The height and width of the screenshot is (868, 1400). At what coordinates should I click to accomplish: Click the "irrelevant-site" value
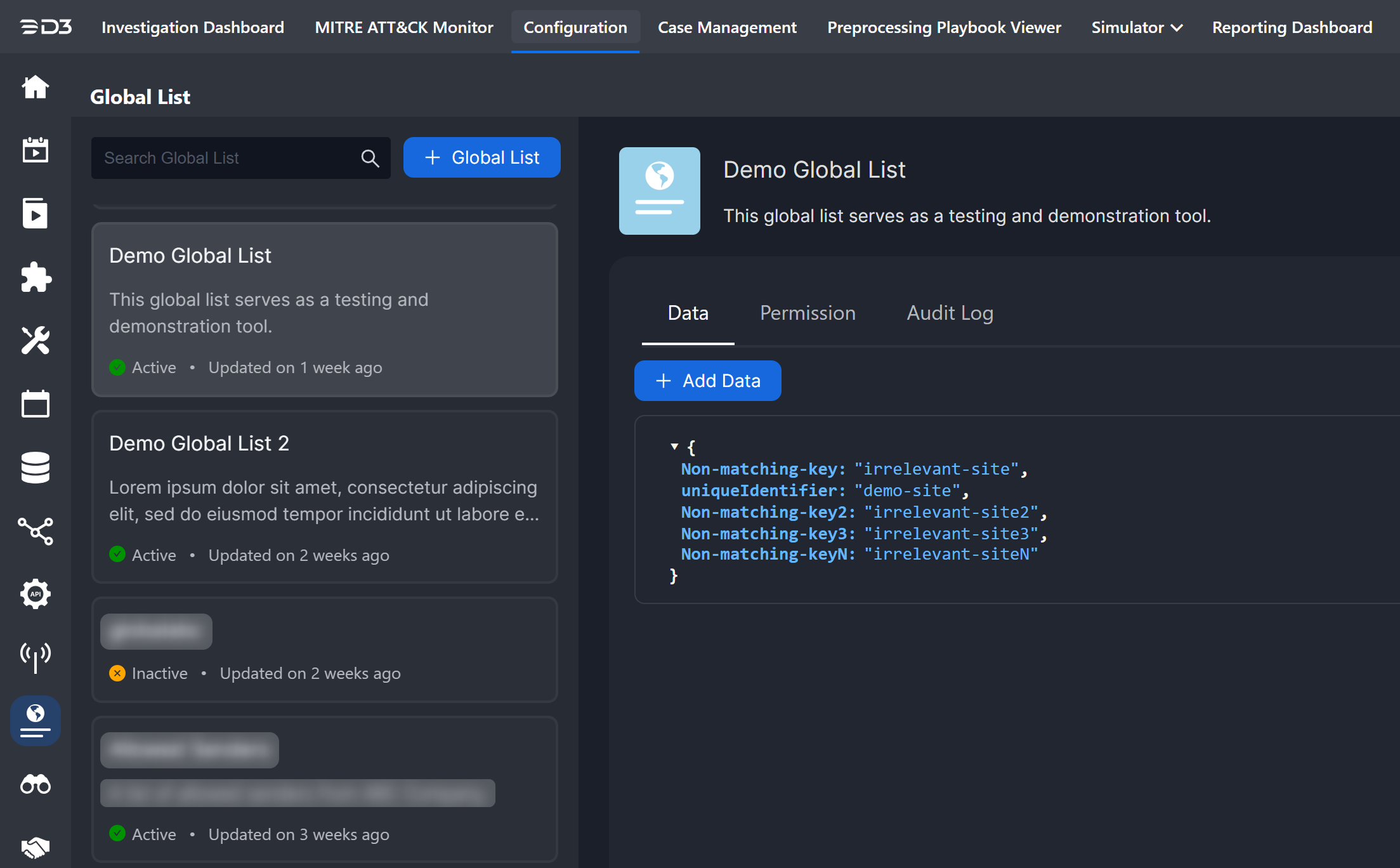pos(936,469)
